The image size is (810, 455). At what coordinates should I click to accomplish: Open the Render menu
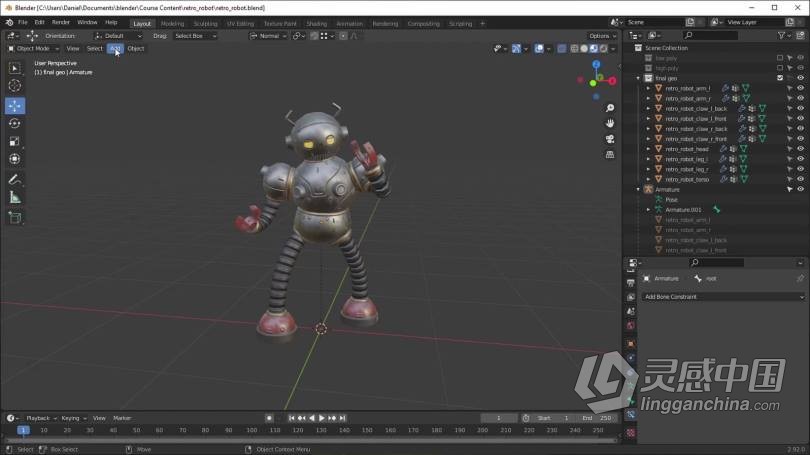click(x=60, y=23)
